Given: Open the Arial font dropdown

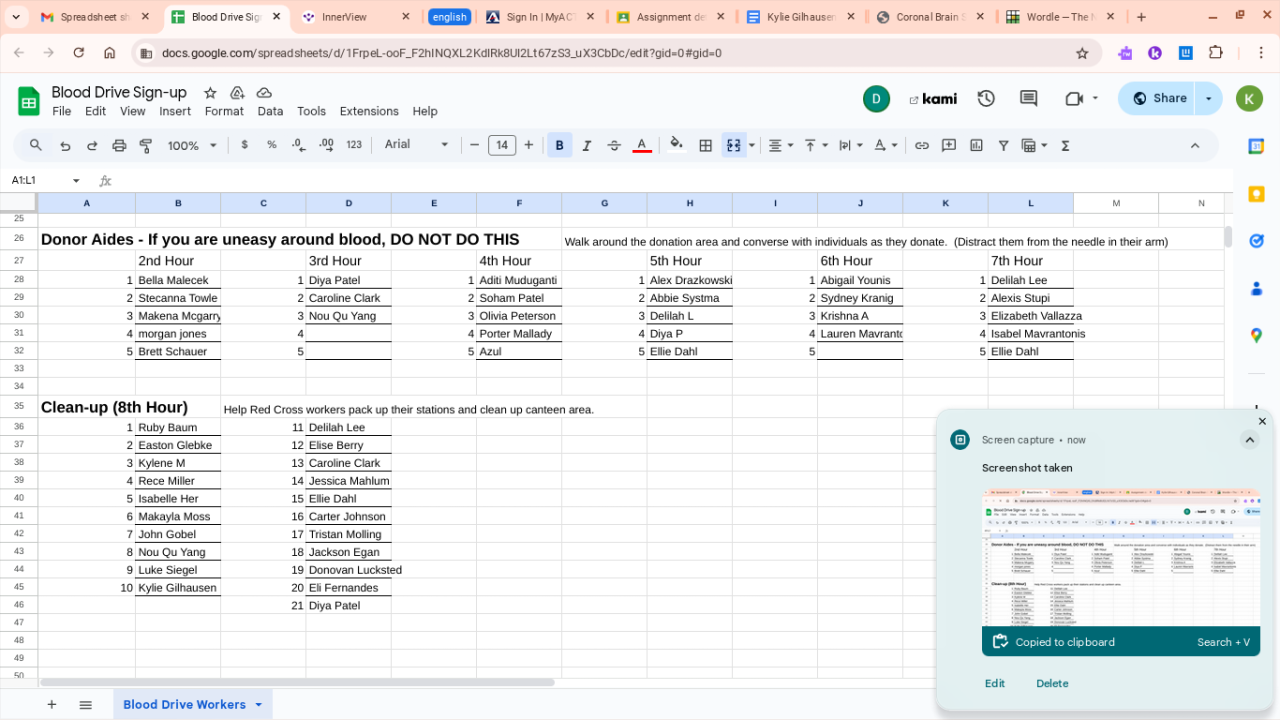Looking at the screenshot, I should tap(416, 145).
